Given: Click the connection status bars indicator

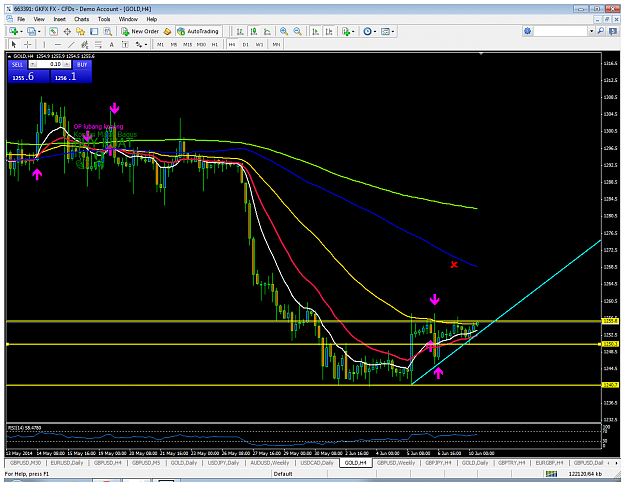Looking at the screenshot, I should (551, 474).
